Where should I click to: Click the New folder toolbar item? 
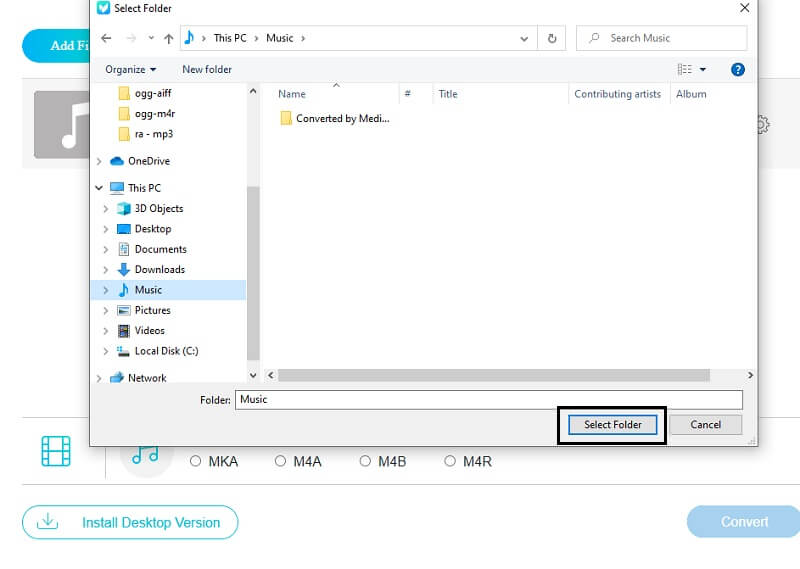click(207, 69)
